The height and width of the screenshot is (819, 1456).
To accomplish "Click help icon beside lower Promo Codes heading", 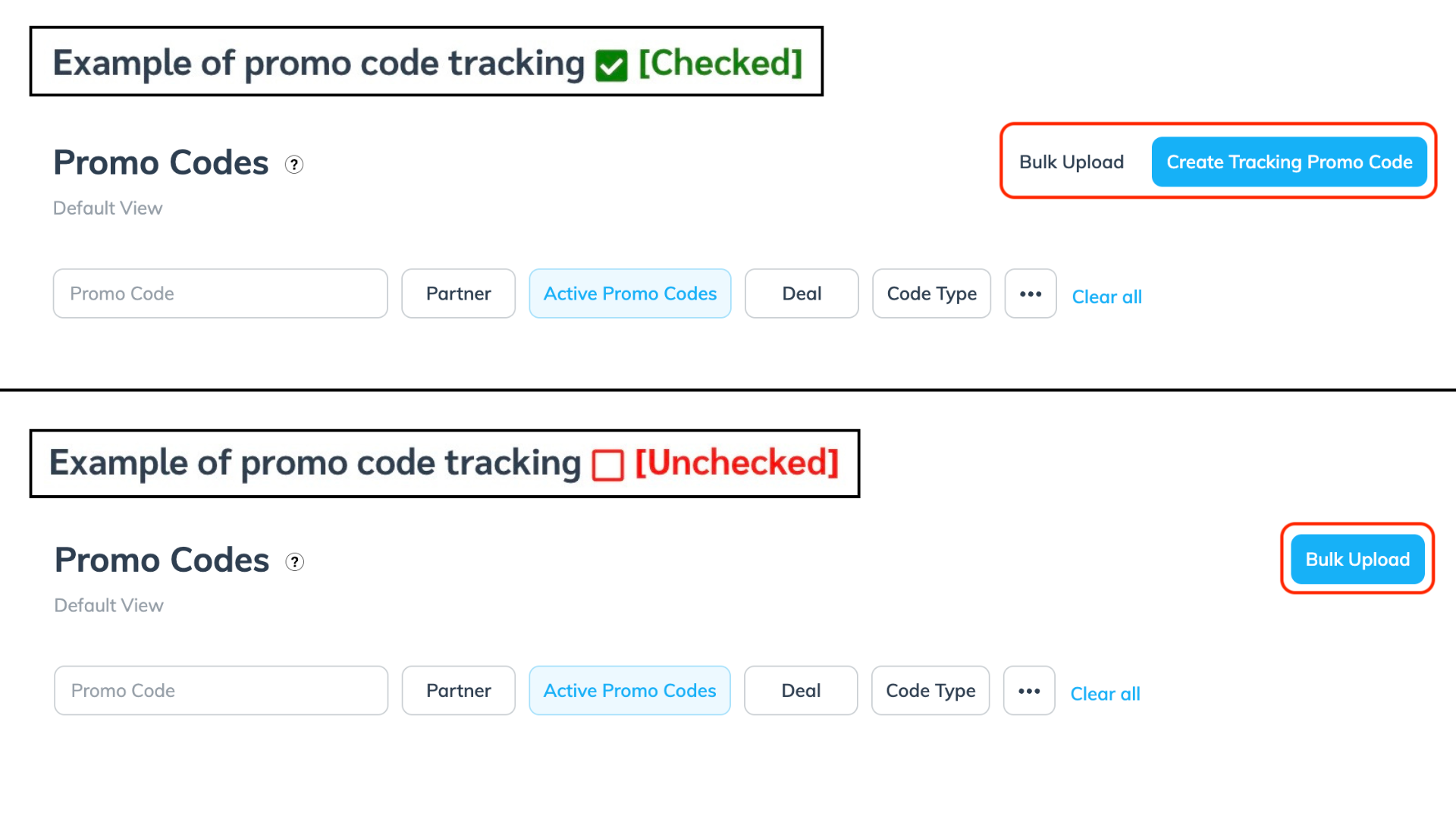I will pyautogui.click(x=295, y=562).
